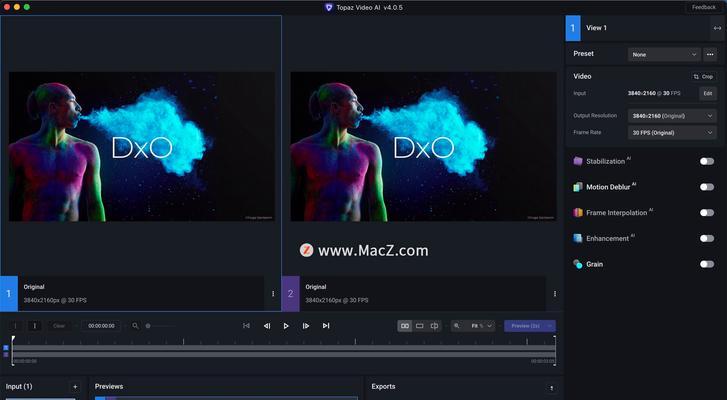Select the Input (1) panel header
Viewport: 727px width, 400px height.
point(19,387)
